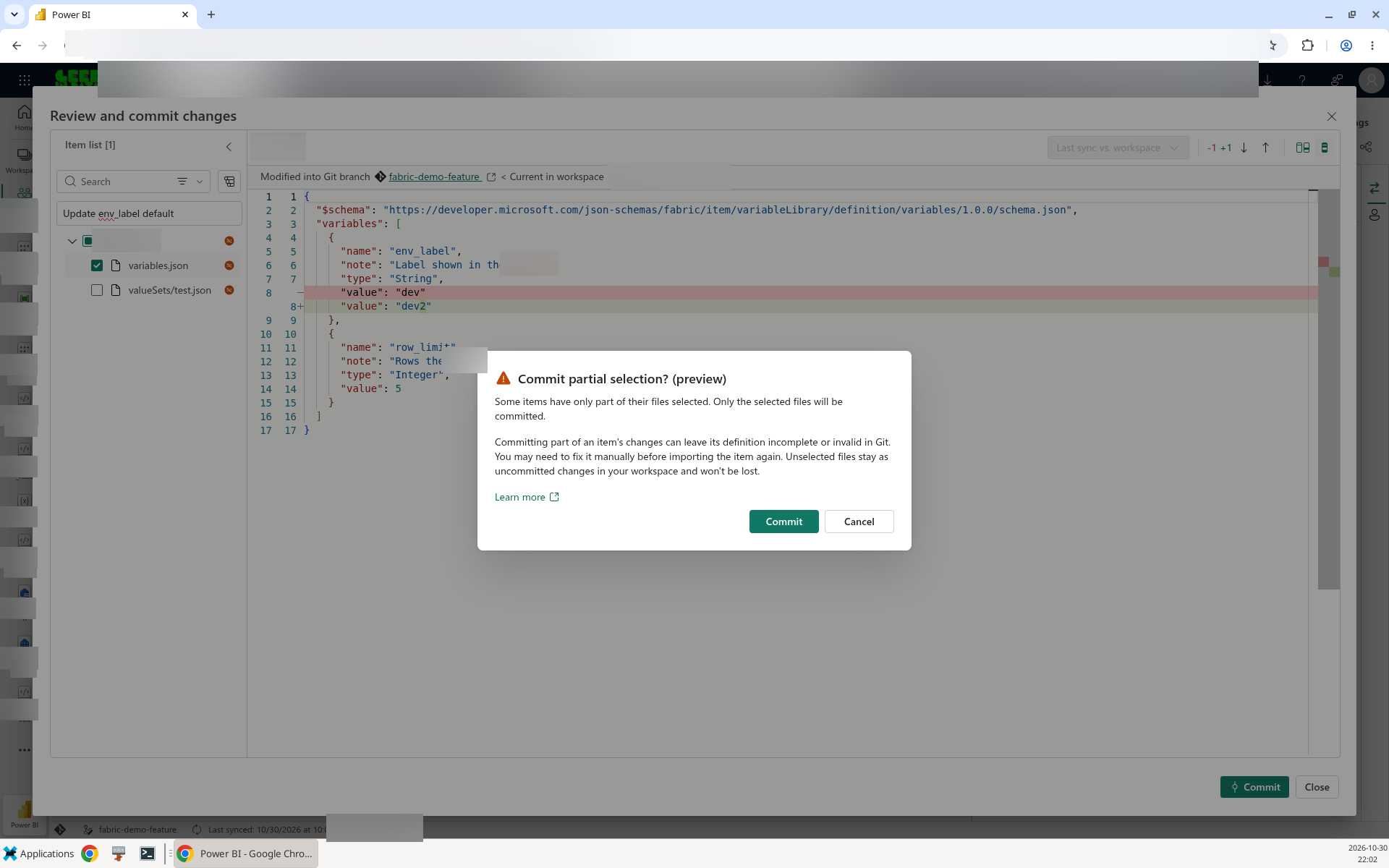Open the Chrome extensions puzzle icon
Viewport: 1389px width, 868px height.
tap(1307, 46)
